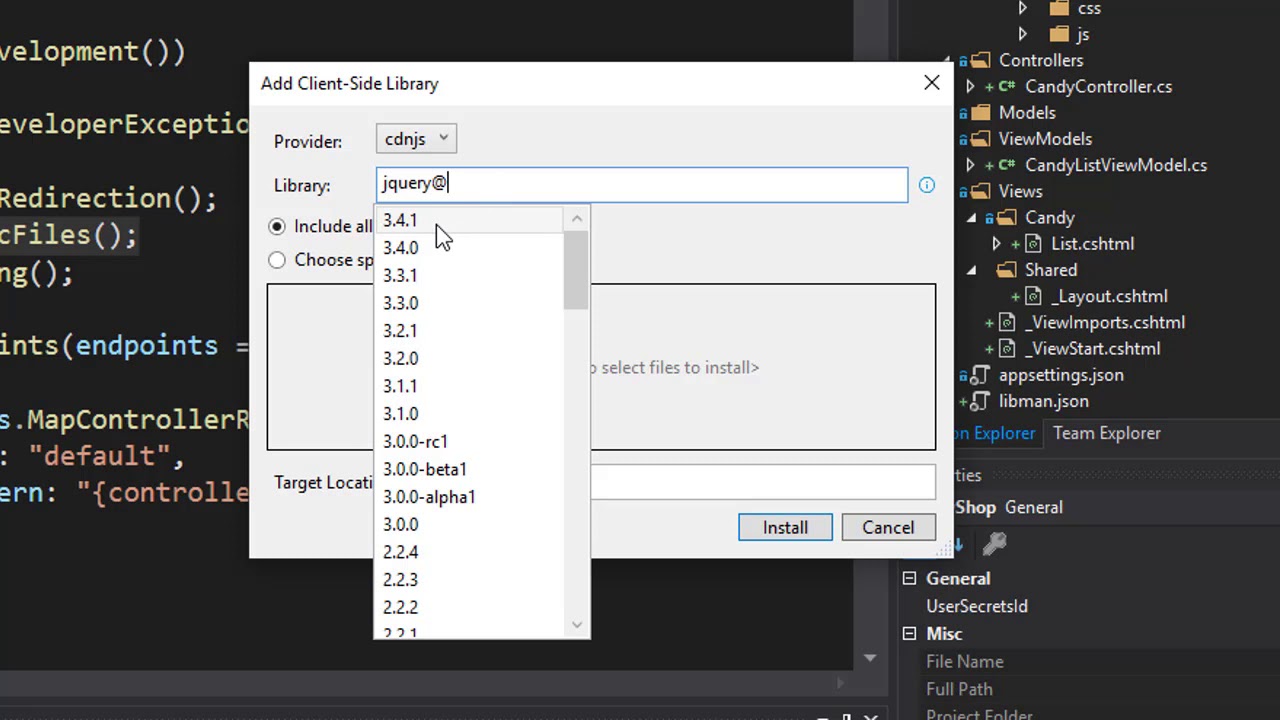Click the Shared folder icon

tap(1007, 270)
